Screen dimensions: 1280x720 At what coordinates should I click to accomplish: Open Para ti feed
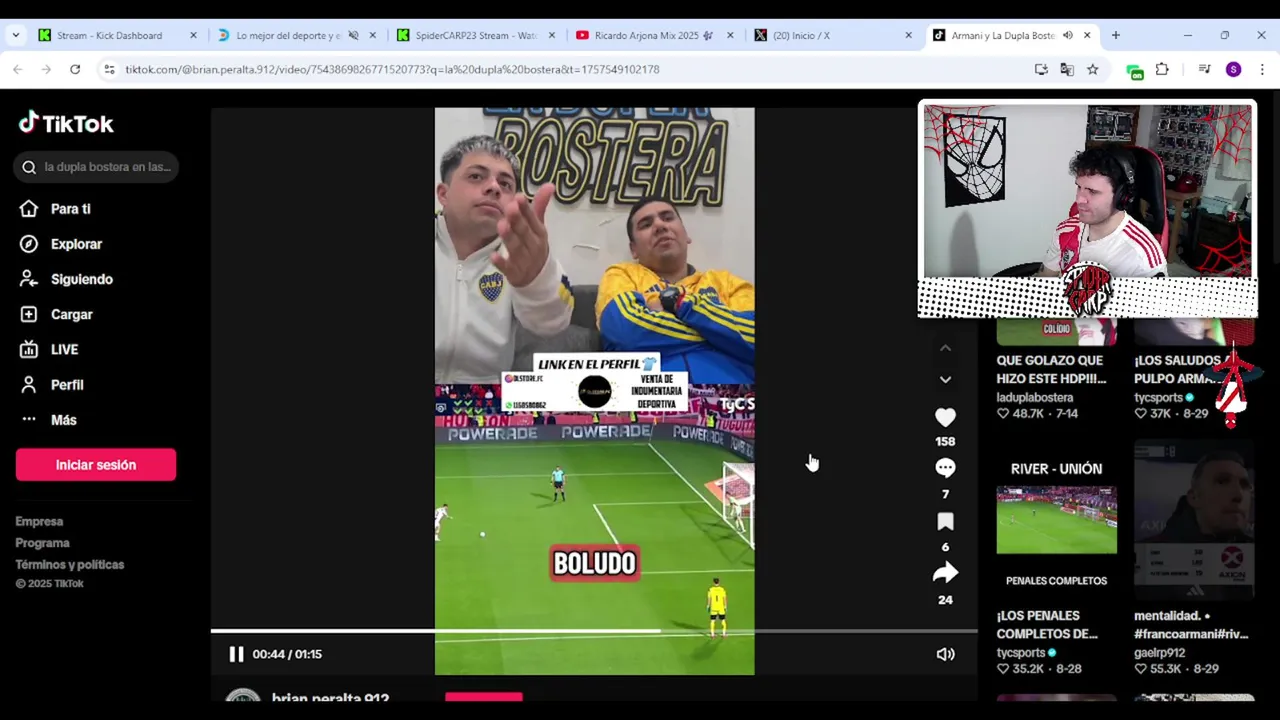pyautogui.click(x=70, y=209)
